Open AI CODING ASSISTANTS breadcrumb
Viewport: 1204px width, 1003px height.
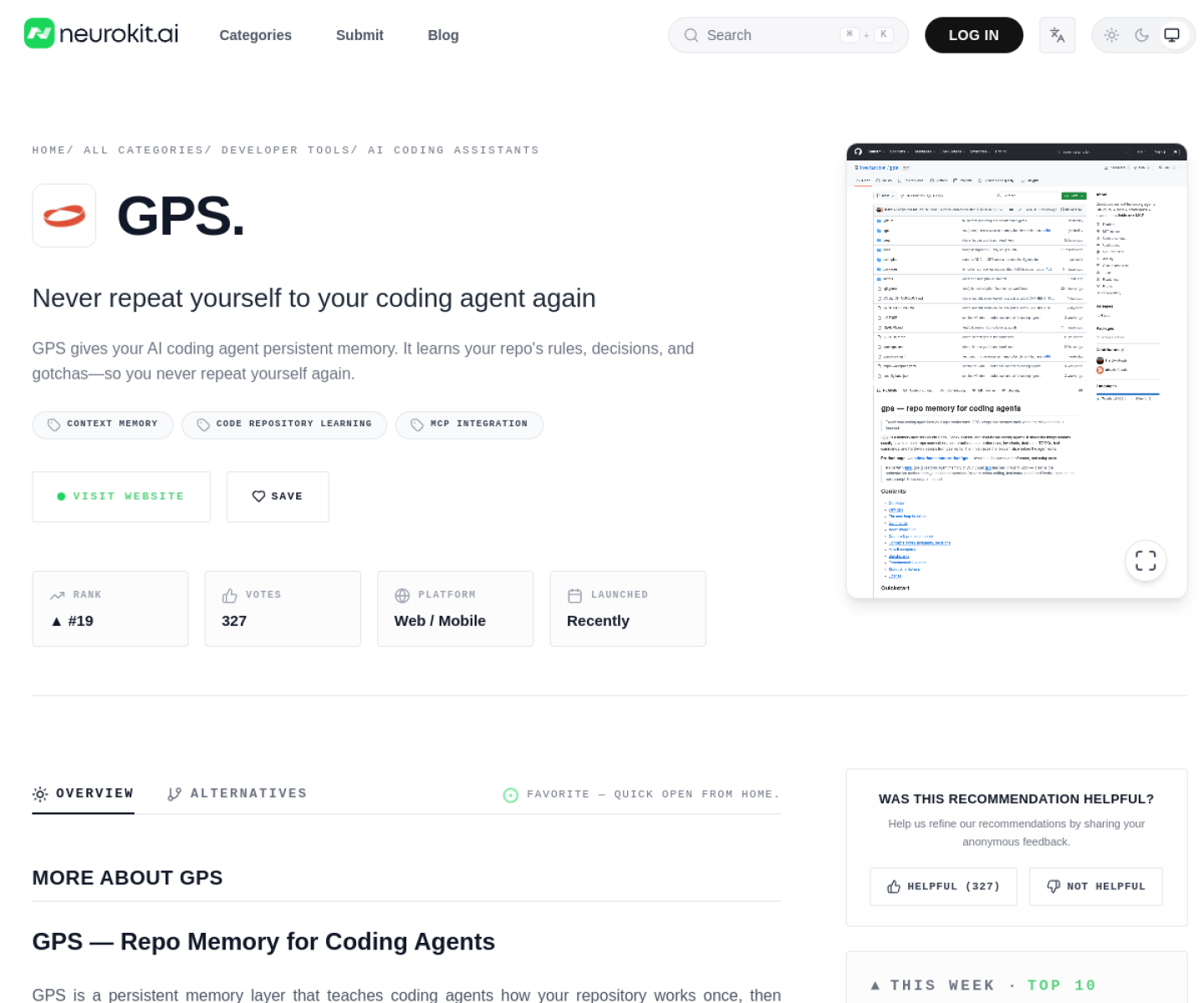453,150
